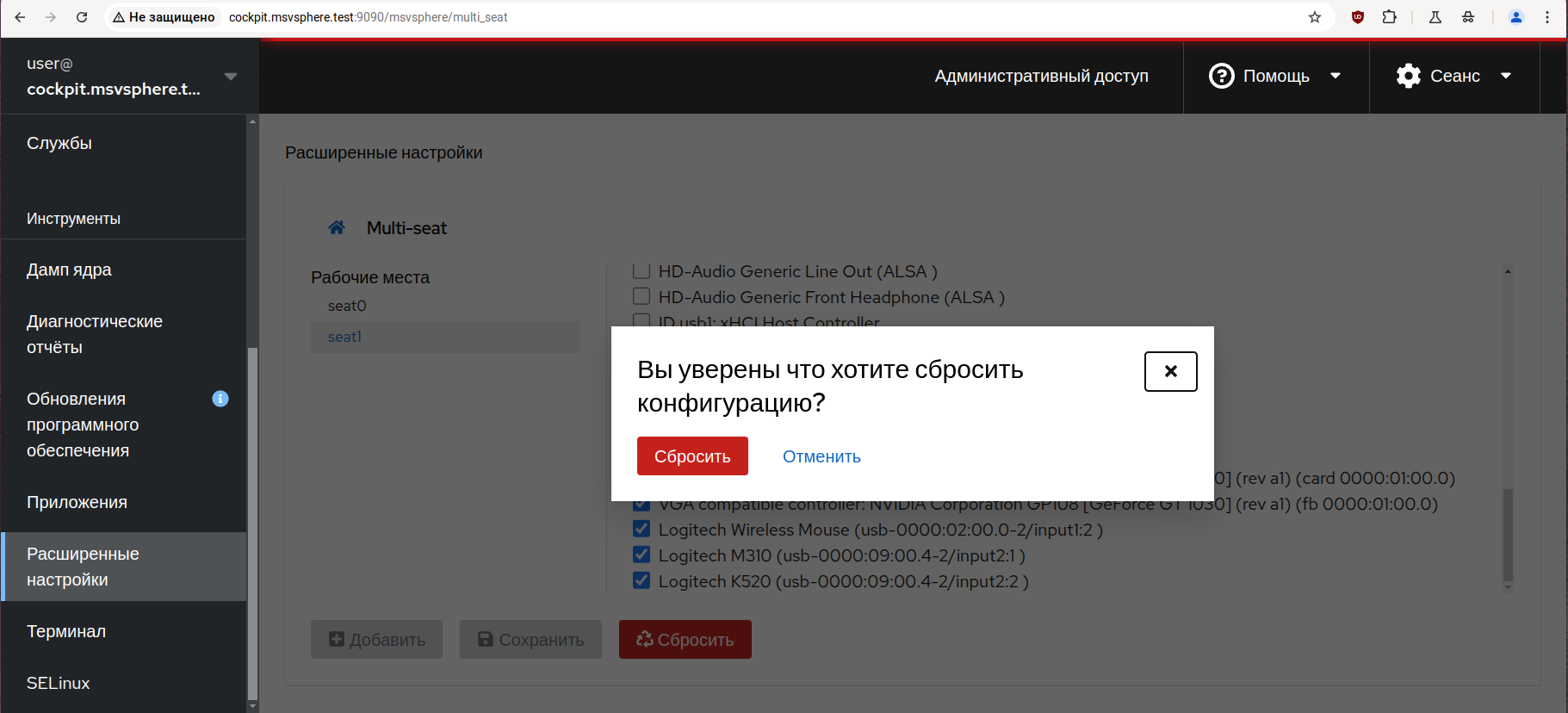Open the browser extensions puzzle icon
This screenshot has height=713, width=1568.
click(x=1389, y=17)
